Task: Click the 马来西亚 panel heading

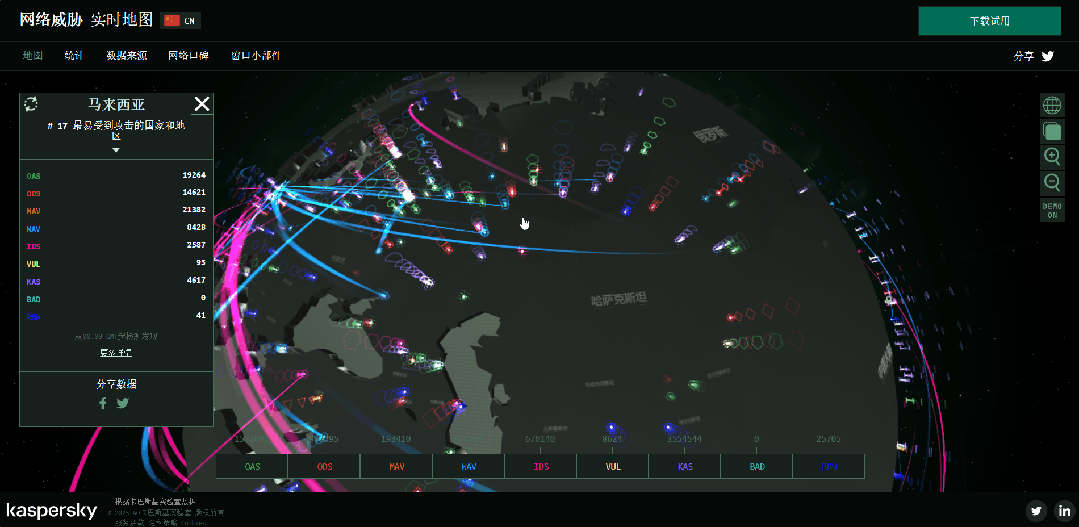Action: click(x=116, y=105)
